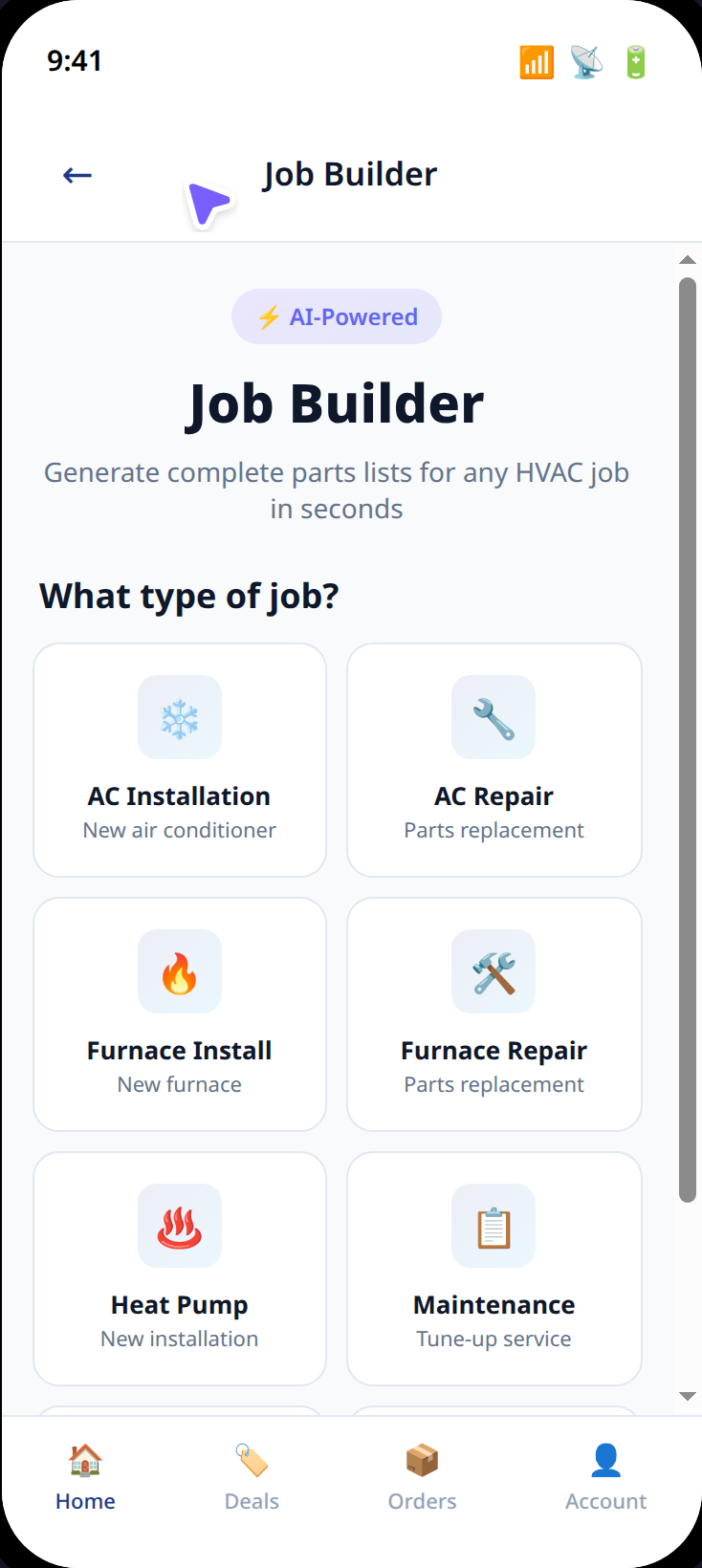
Task: Click the scrollbar up arrow
Action: click(687, 259)
